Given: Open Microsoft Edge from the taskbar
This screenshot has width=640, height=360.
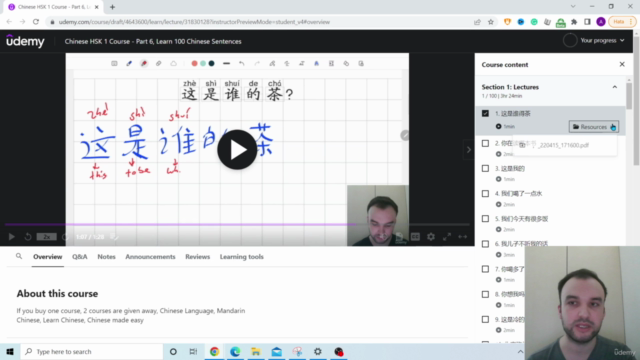Looking at the screenshot, I should click(235, 351).
